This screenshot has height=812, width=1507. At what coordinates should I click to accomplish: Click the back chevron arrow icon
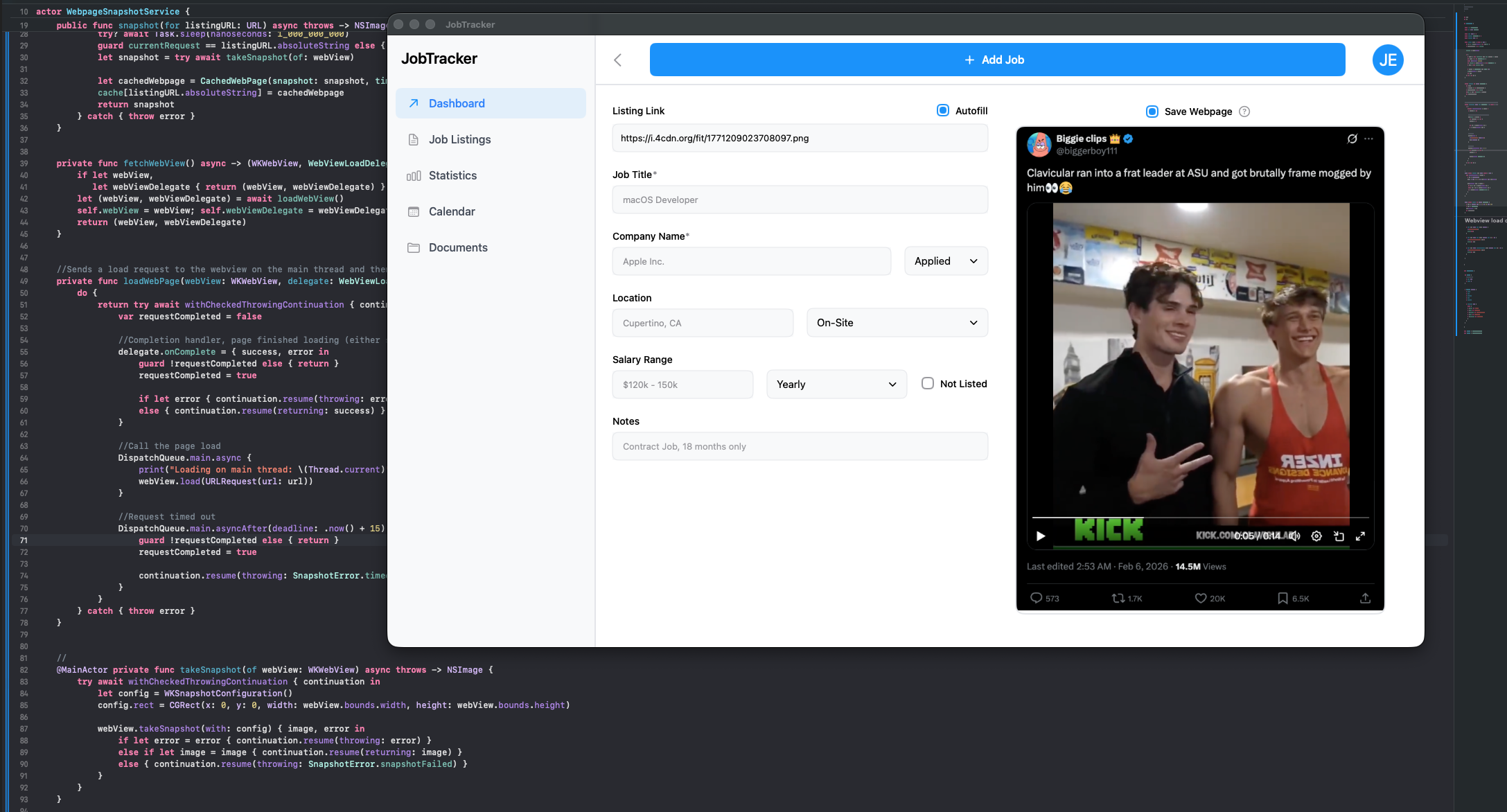[x=617, y=60]
